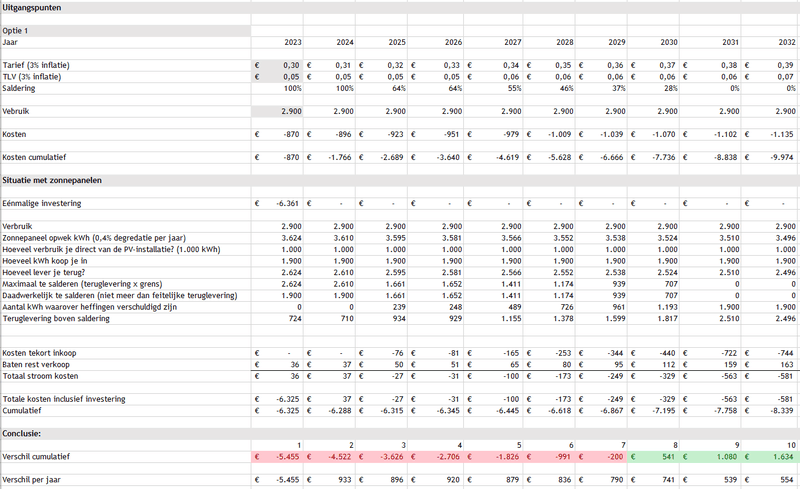Select cumulative cost -9.974 cell
Viewport: 800px width, 489px height.
tap(770, 157)
